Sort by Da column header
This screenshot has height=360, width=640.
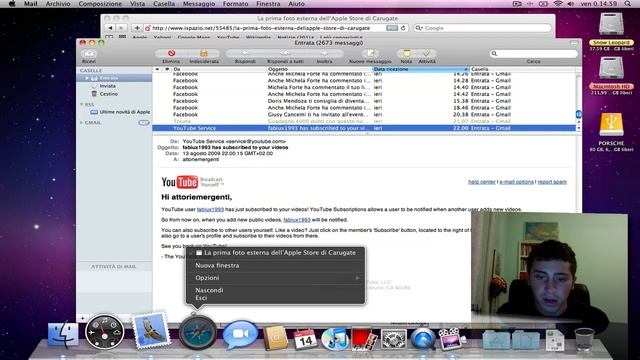point(218,69)
